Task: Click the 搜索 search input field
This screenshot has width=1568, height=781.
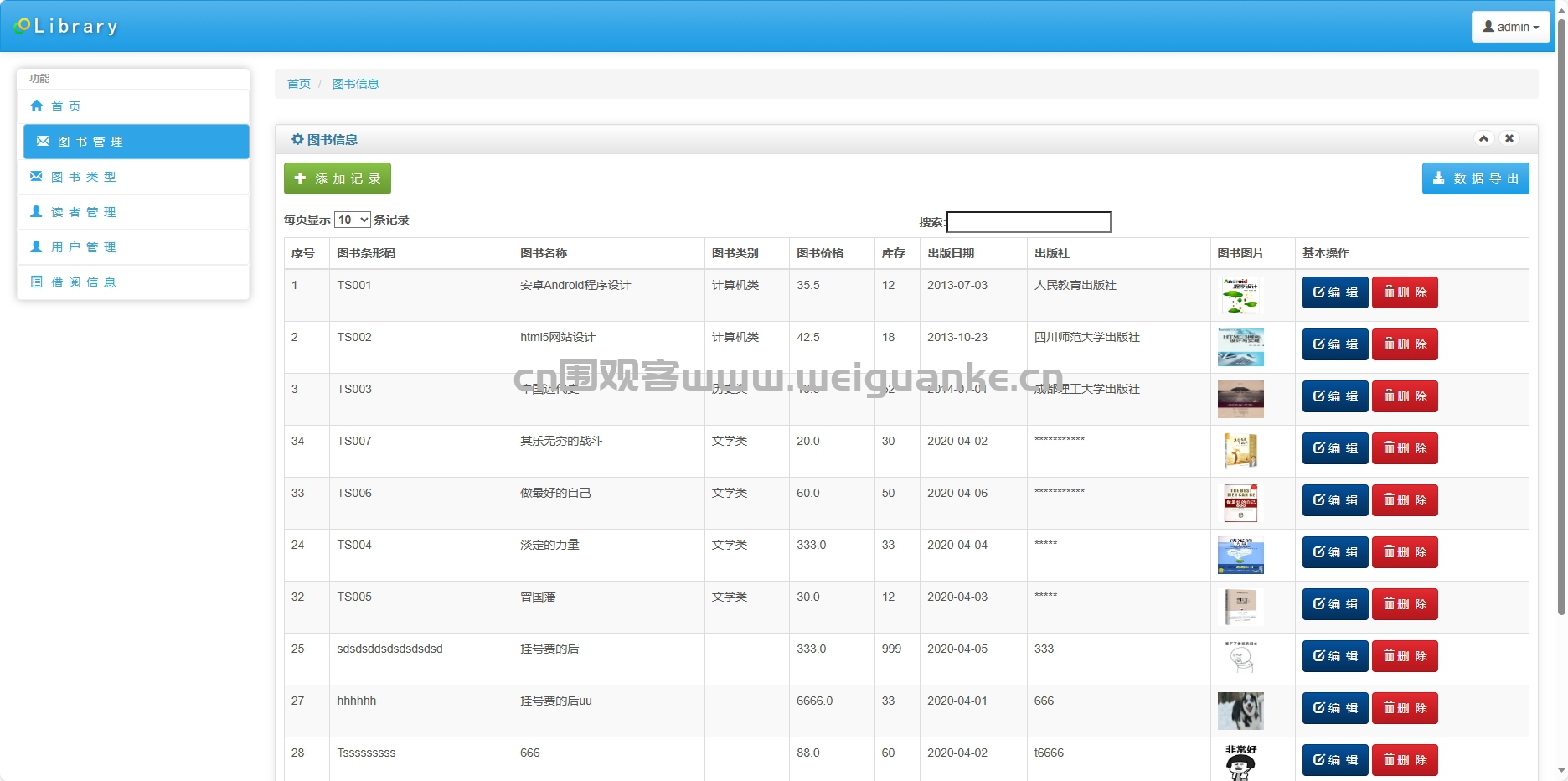Action: click(1029, 222)
